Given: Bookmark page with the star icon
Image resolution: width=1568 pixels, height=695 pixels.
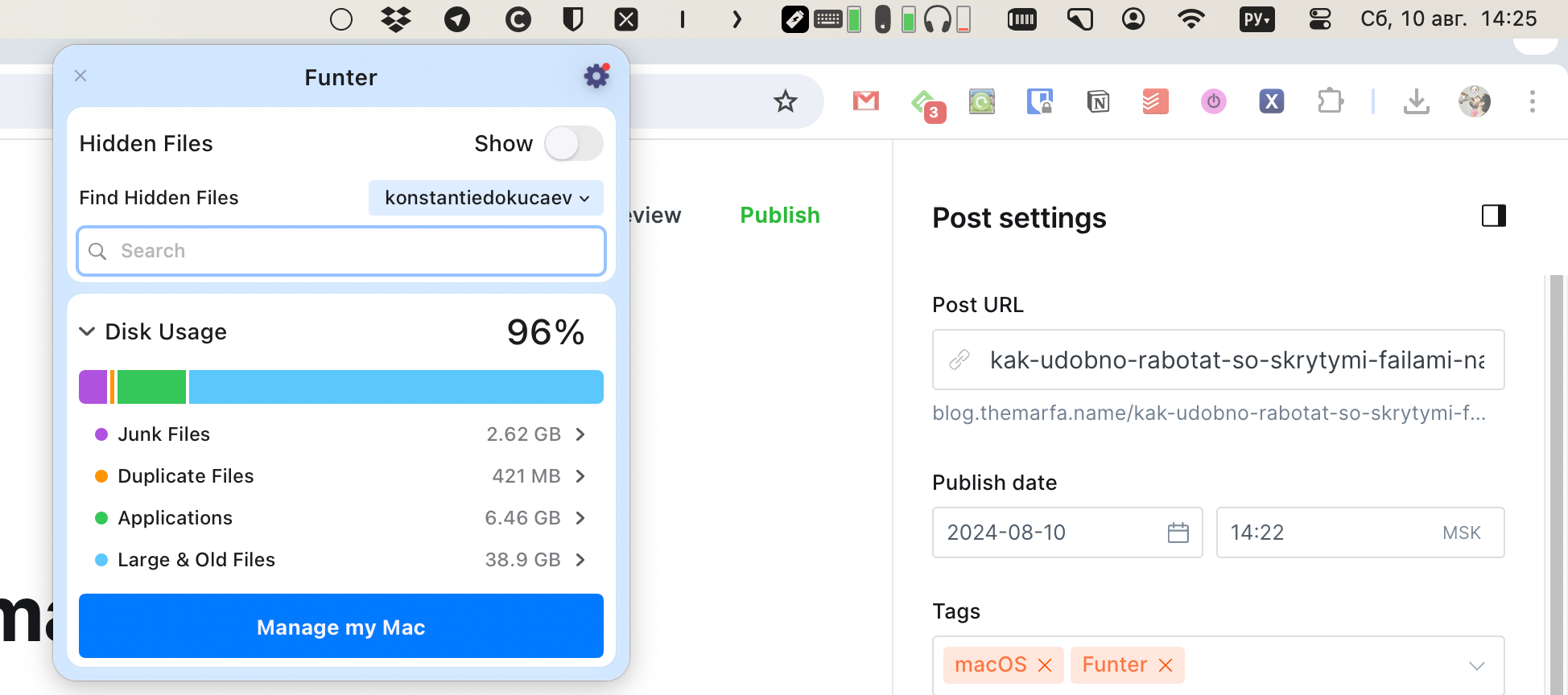Looking at the screenshot, I should pyautogui.click(x=786, y=101).
